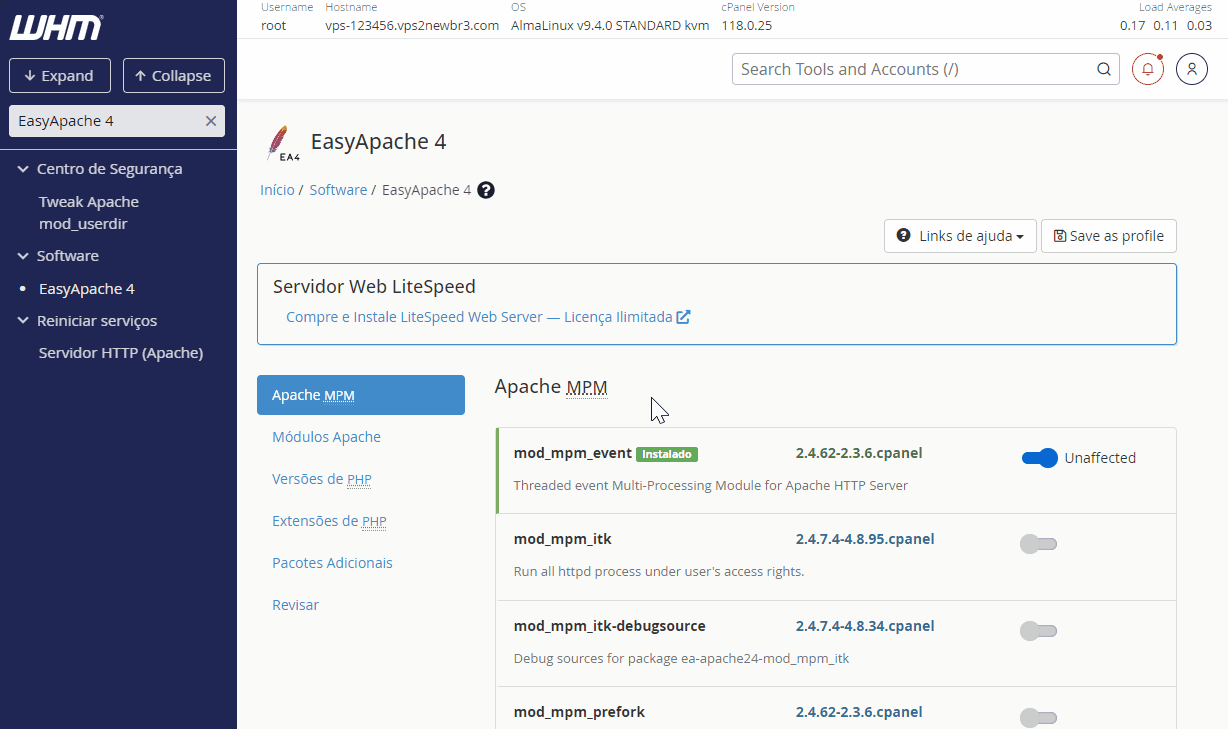This screenshot has width=1228, height=729.
Task: Click the EasyApache 4 feather logo
Action: click(282, 143)
